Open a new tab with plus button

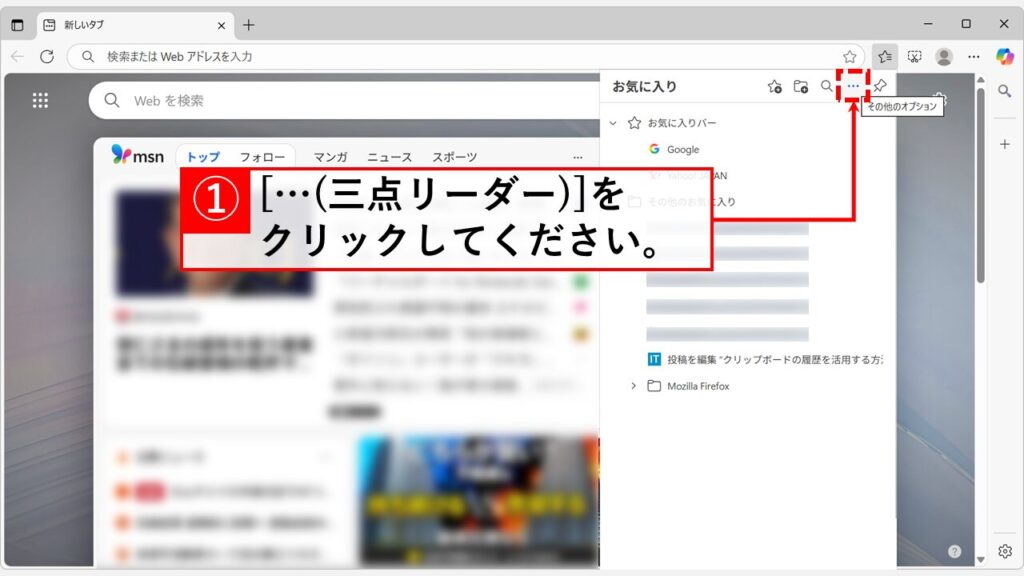tap(249, 25)
